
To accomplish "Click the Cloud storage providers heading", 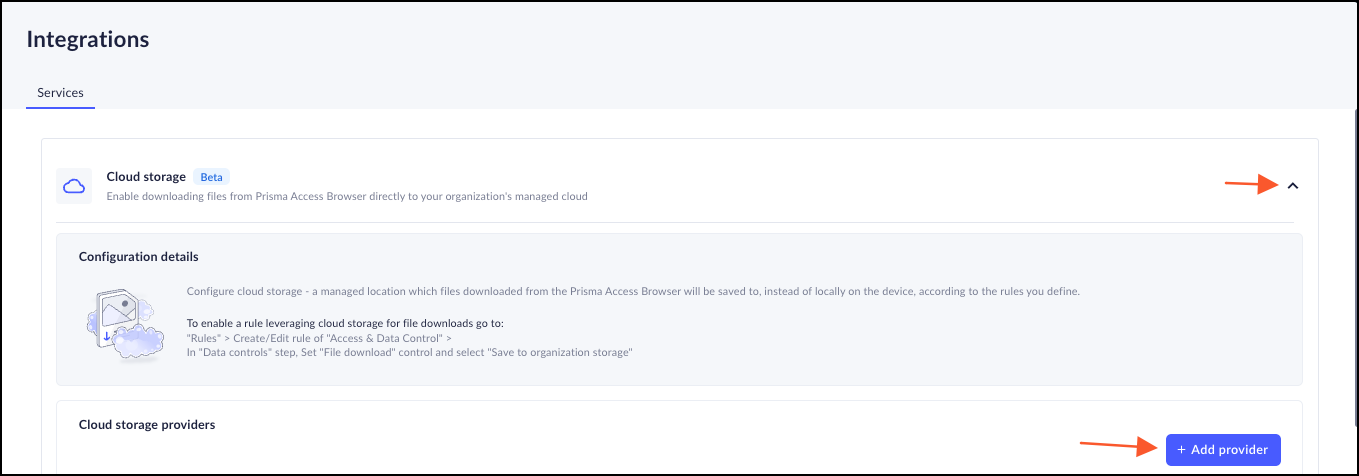I will tap(147, 425).
